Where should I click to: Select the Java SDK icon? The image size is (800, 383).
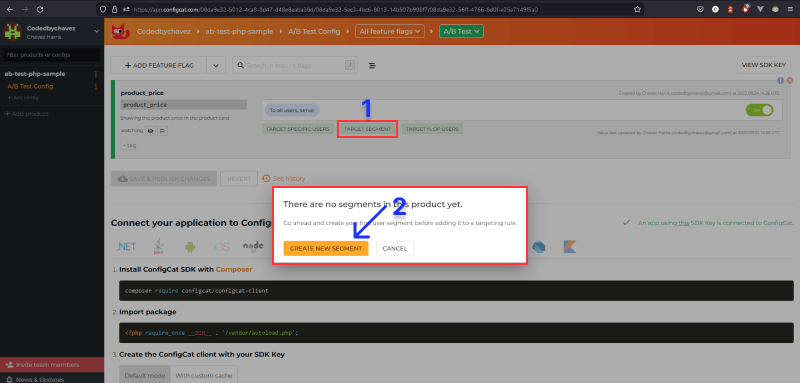pos(158,247)
